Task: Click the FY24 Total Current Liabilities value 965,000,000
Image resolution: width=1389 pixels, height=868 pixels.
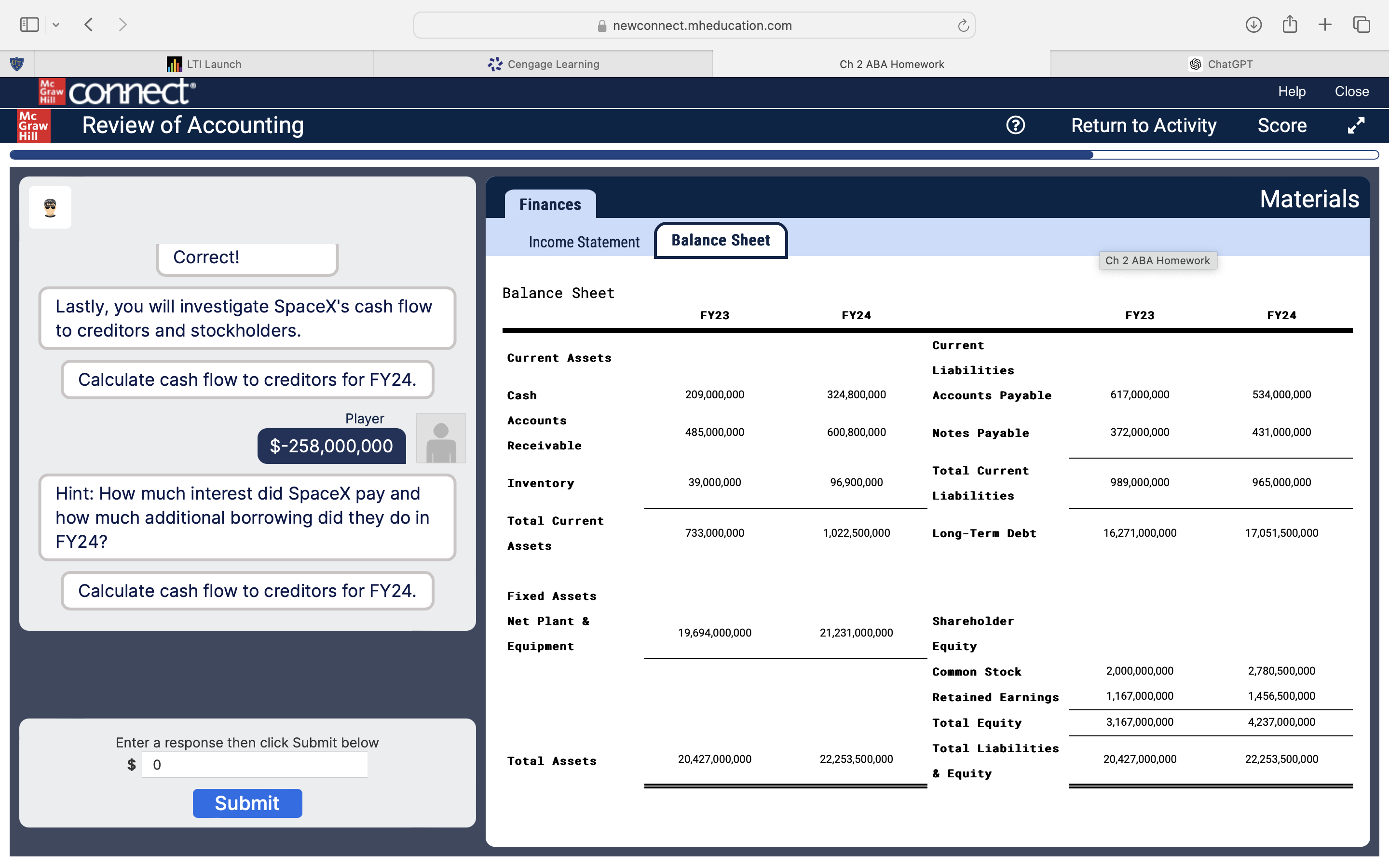Action: (x=1281, y=482)
